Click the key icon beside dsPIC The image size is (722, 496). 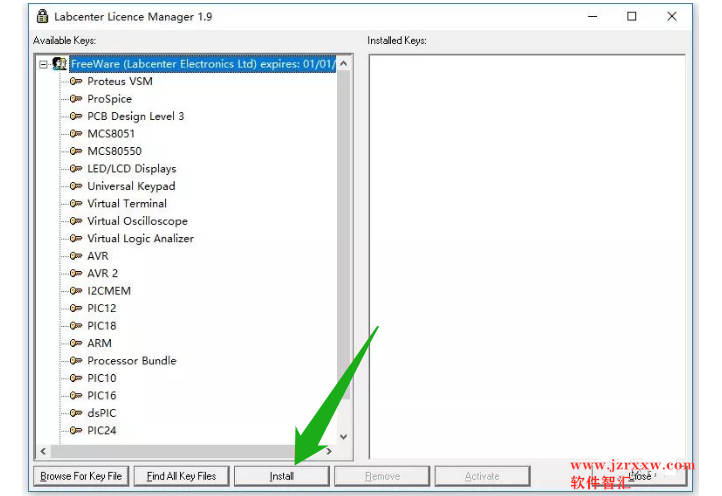point(76,413)
